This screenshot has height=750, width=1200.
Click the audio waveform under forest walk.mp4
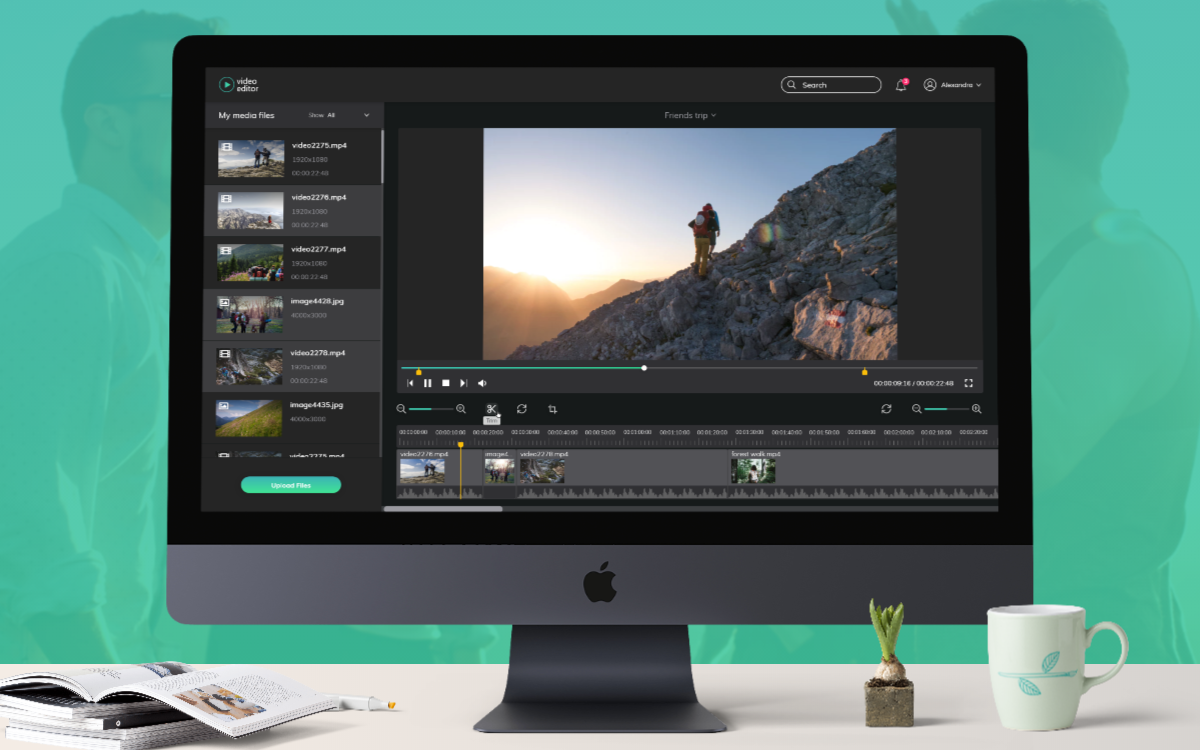(x=863, y=492)
